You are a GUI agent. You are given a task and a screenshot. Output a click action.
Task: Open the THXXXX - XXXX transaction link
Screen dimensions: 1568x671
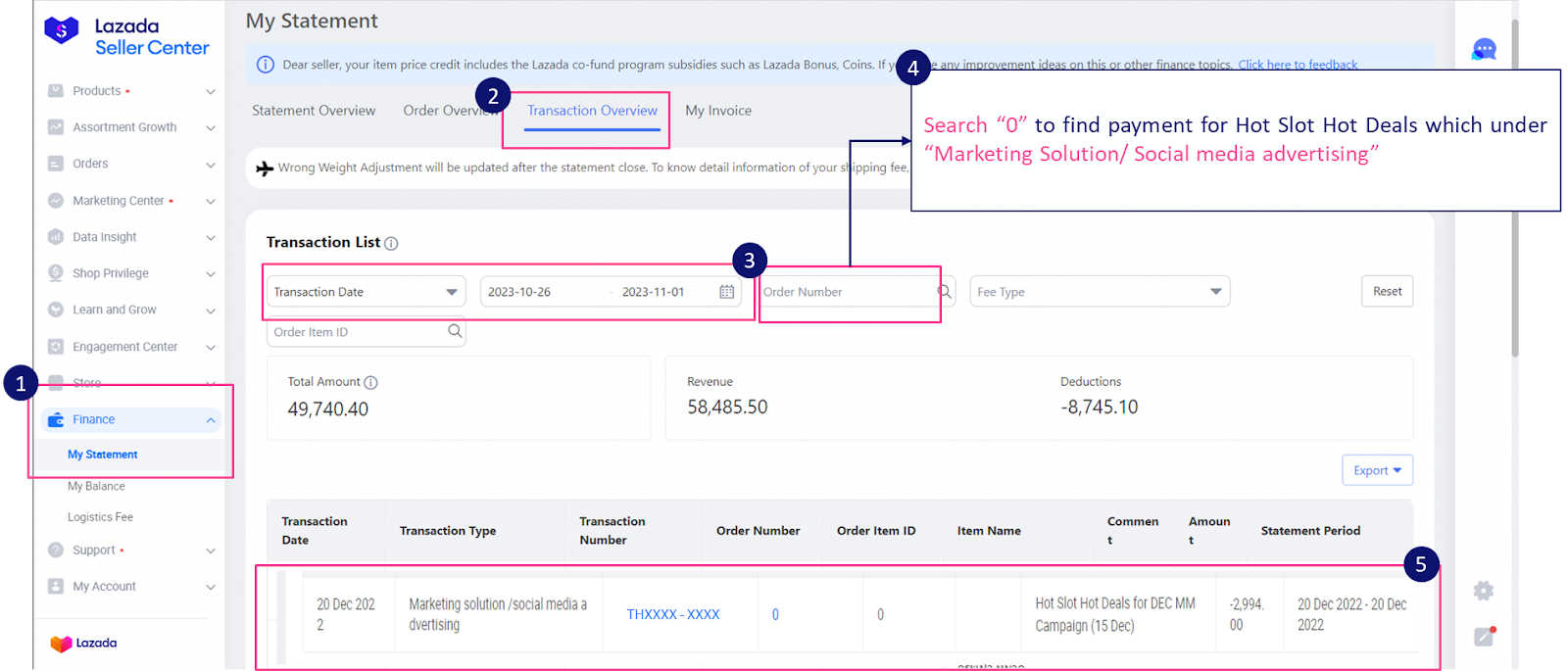pos(673,614)
